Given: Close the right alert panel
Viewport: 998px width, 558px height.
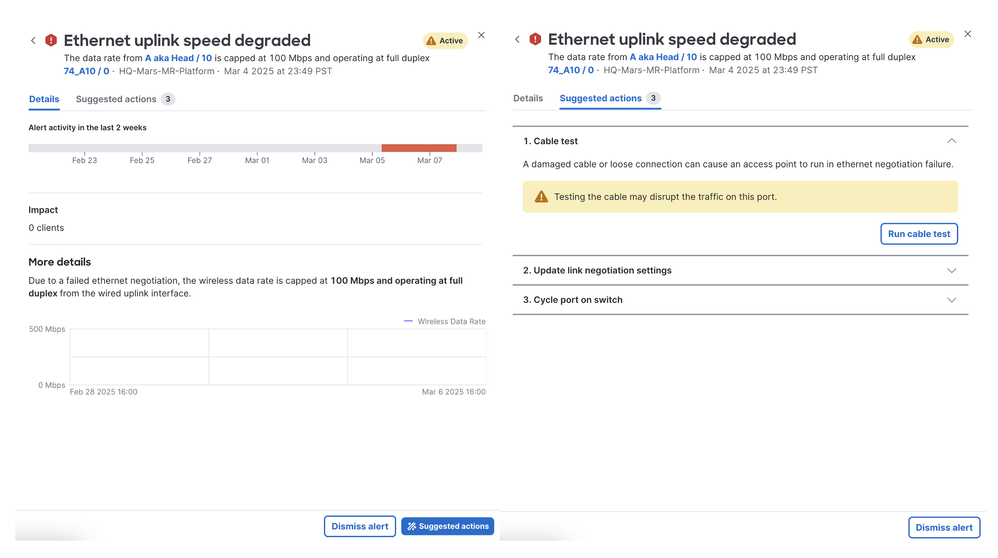Looking at the screenshot, I should point(967,35).
